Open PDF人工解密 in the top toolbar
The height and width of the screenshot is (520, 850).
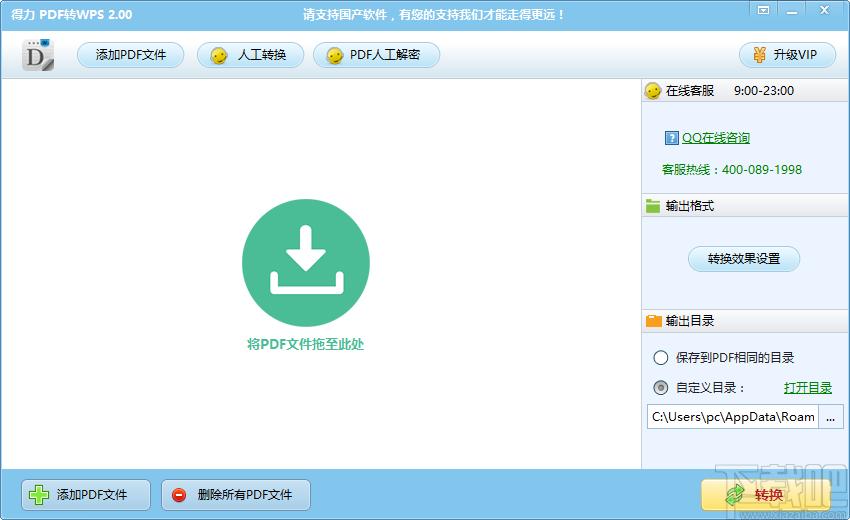[376, 55]
